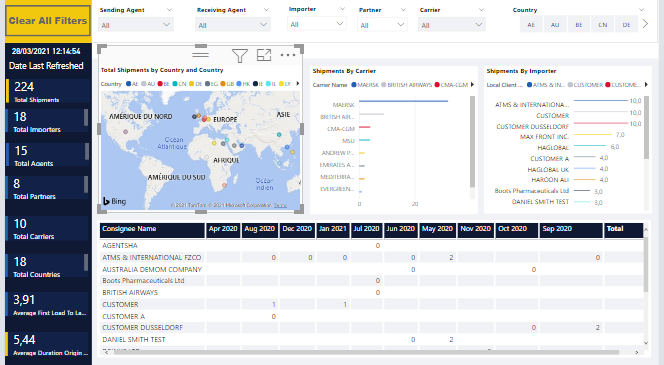Click the 15 Total Agents card
The image size is (664, 365).
pyautogui.click(x=47, y=155)
